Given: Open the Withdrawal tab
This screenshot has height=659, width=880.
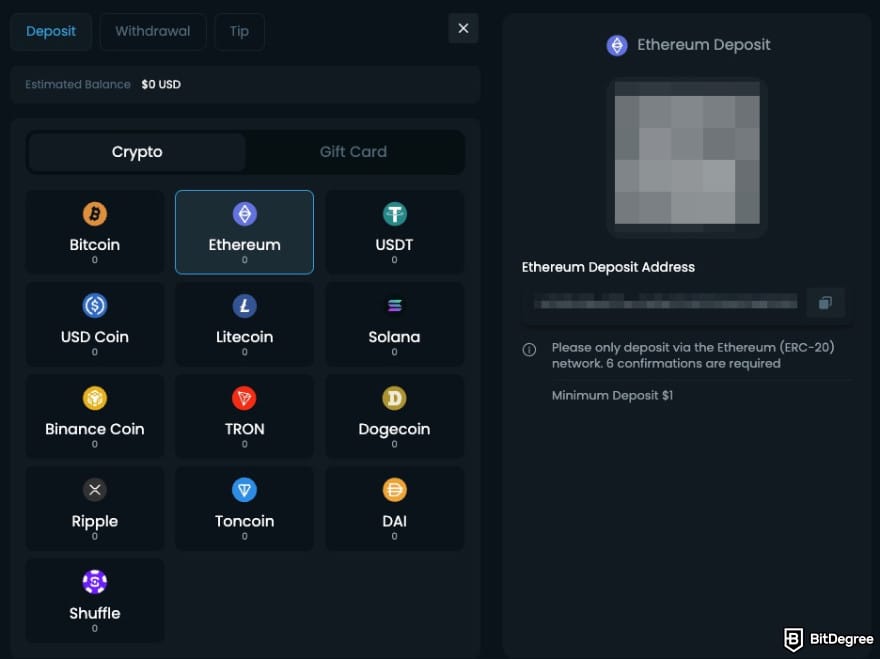Looking at the screenshot, I should pos(153,31).
